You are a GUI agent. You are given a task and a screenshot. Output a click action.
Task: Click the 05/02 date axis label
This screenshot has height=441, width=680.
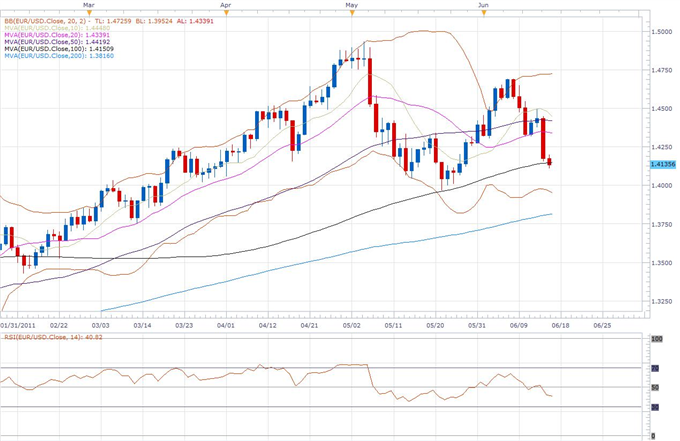coord(351,325)
